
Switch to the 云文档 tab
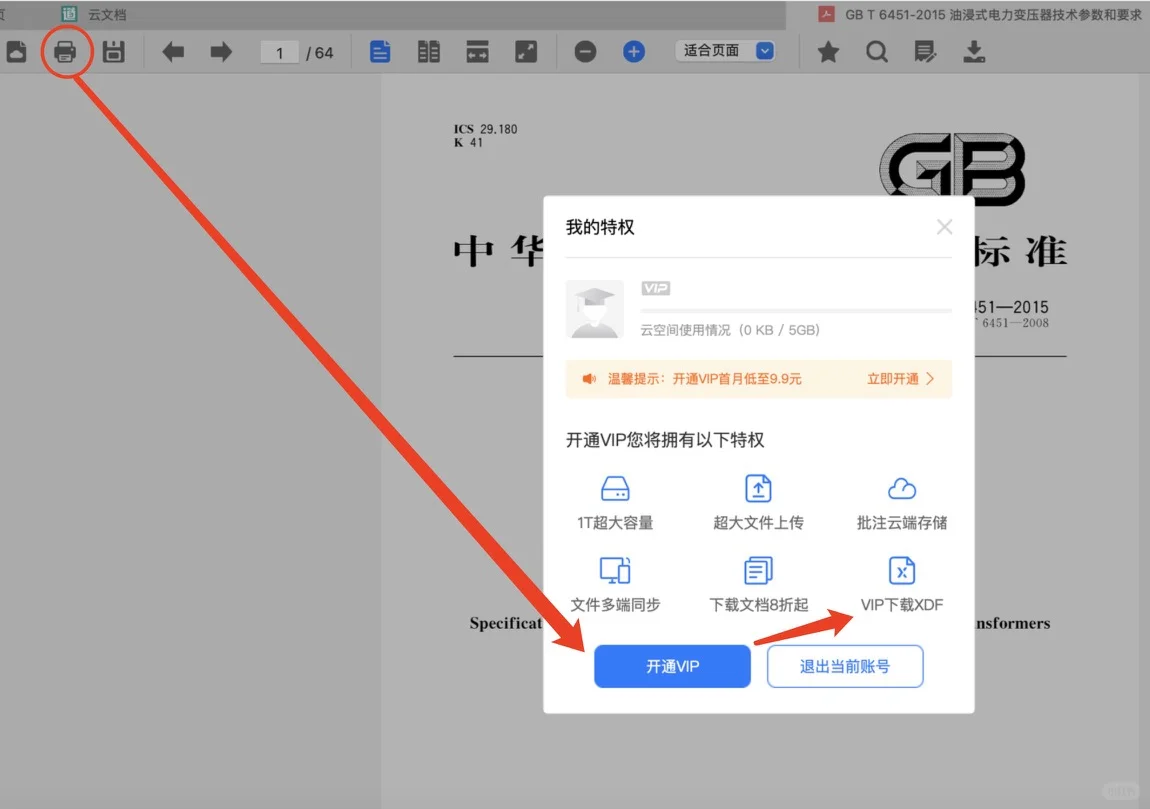94,14
